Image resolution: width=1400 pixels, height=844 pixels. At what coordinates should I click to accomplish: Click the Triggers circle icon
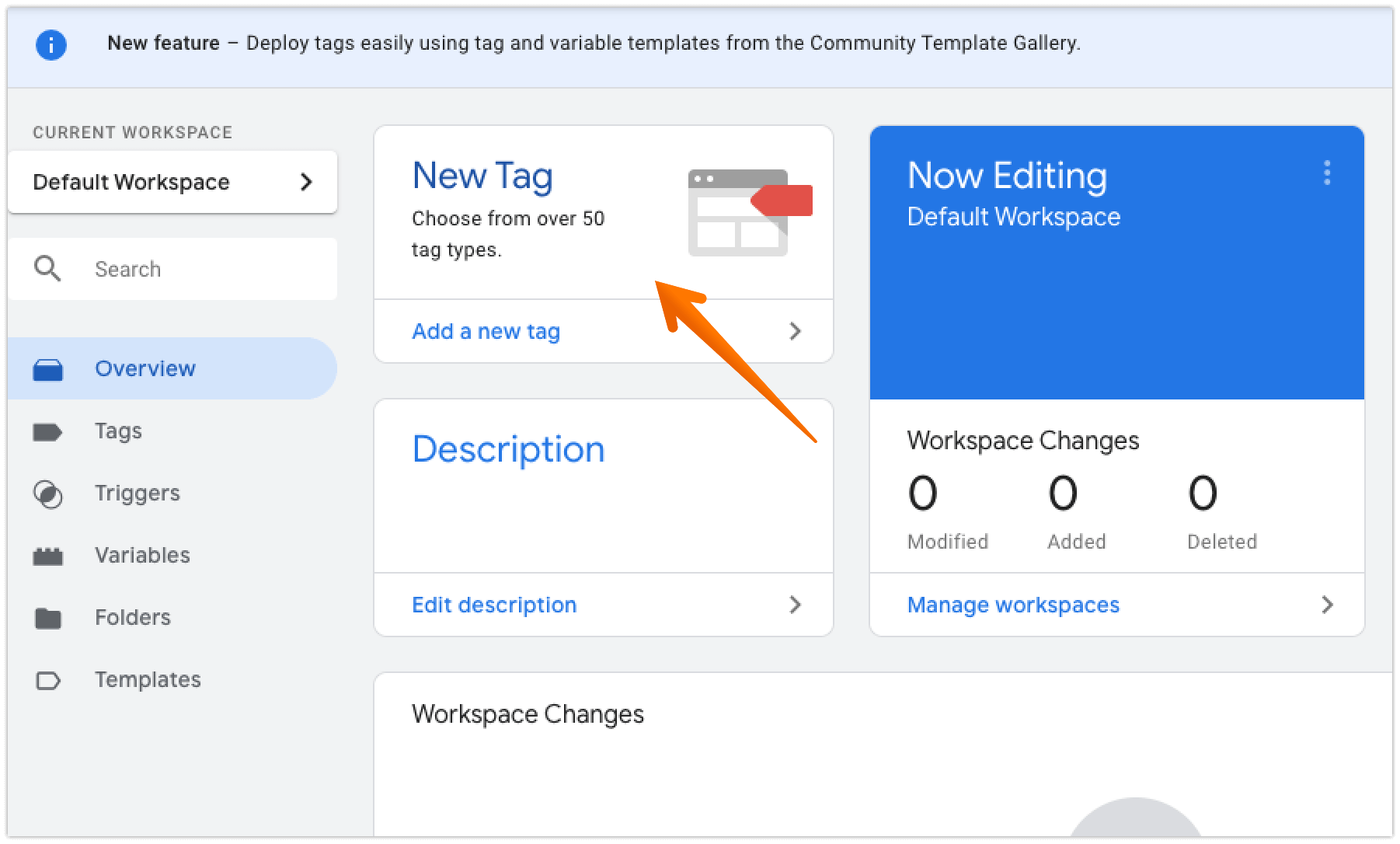pyautogui.click(x=48, y=494)
